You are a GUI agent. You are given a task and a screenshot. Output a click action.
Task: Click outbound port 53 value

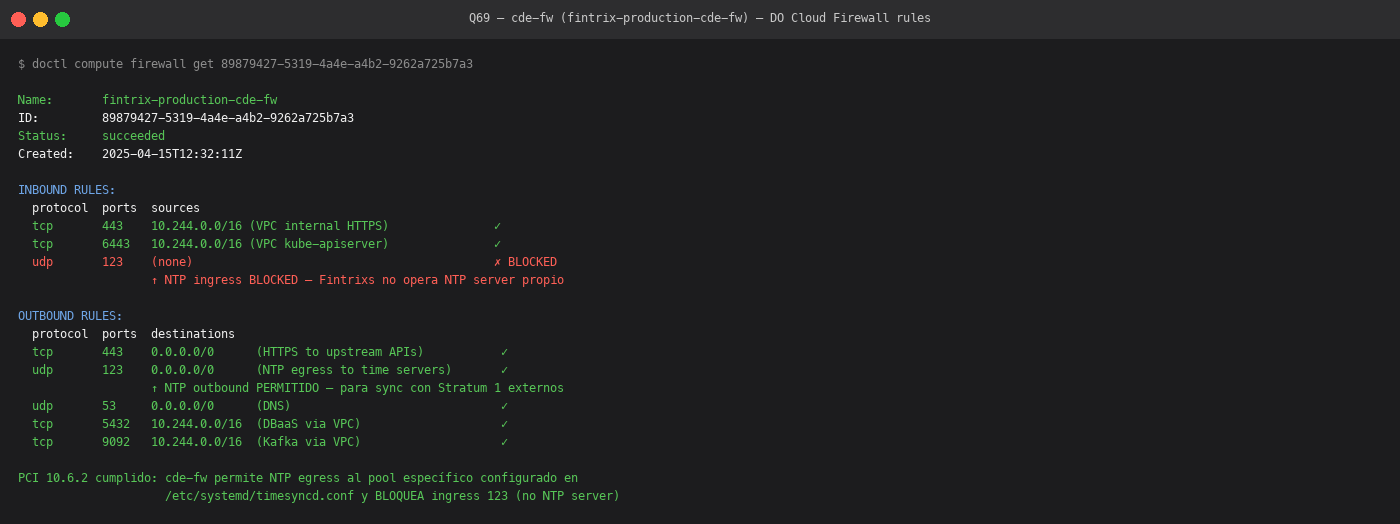point(109,406)
